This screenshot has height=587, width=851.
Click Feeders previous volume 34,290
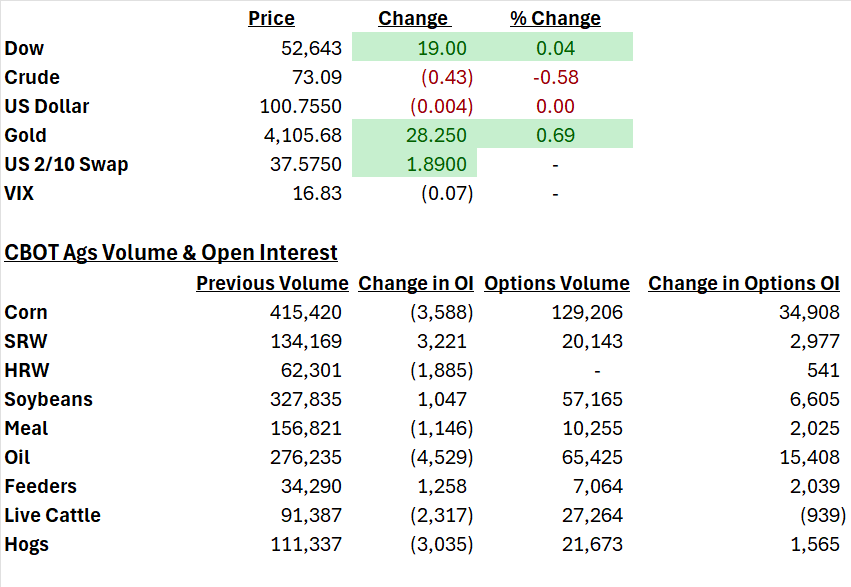[x=312, y=487]
